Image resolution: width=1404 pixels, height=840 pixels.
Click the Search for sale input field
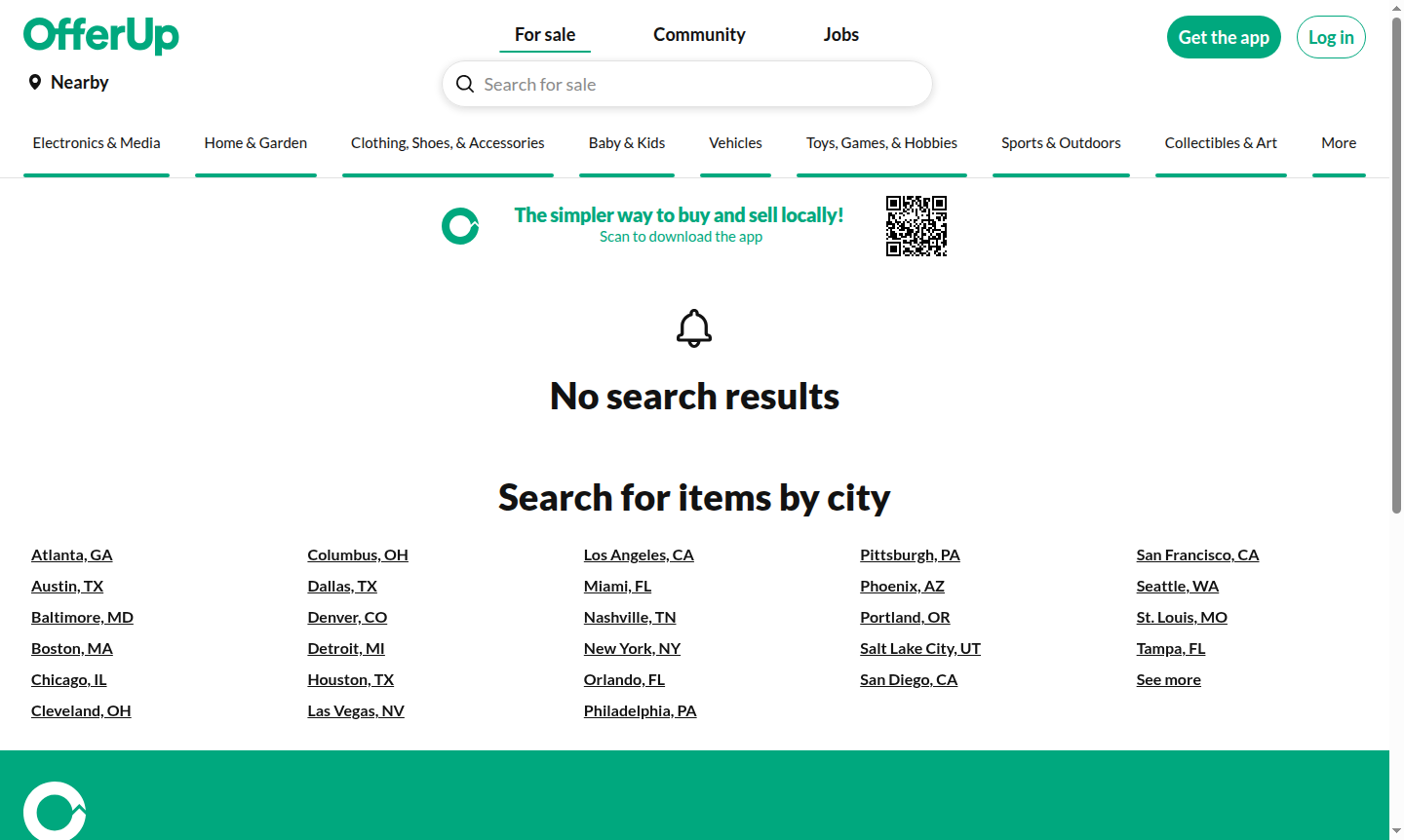(x=686, y=84)
